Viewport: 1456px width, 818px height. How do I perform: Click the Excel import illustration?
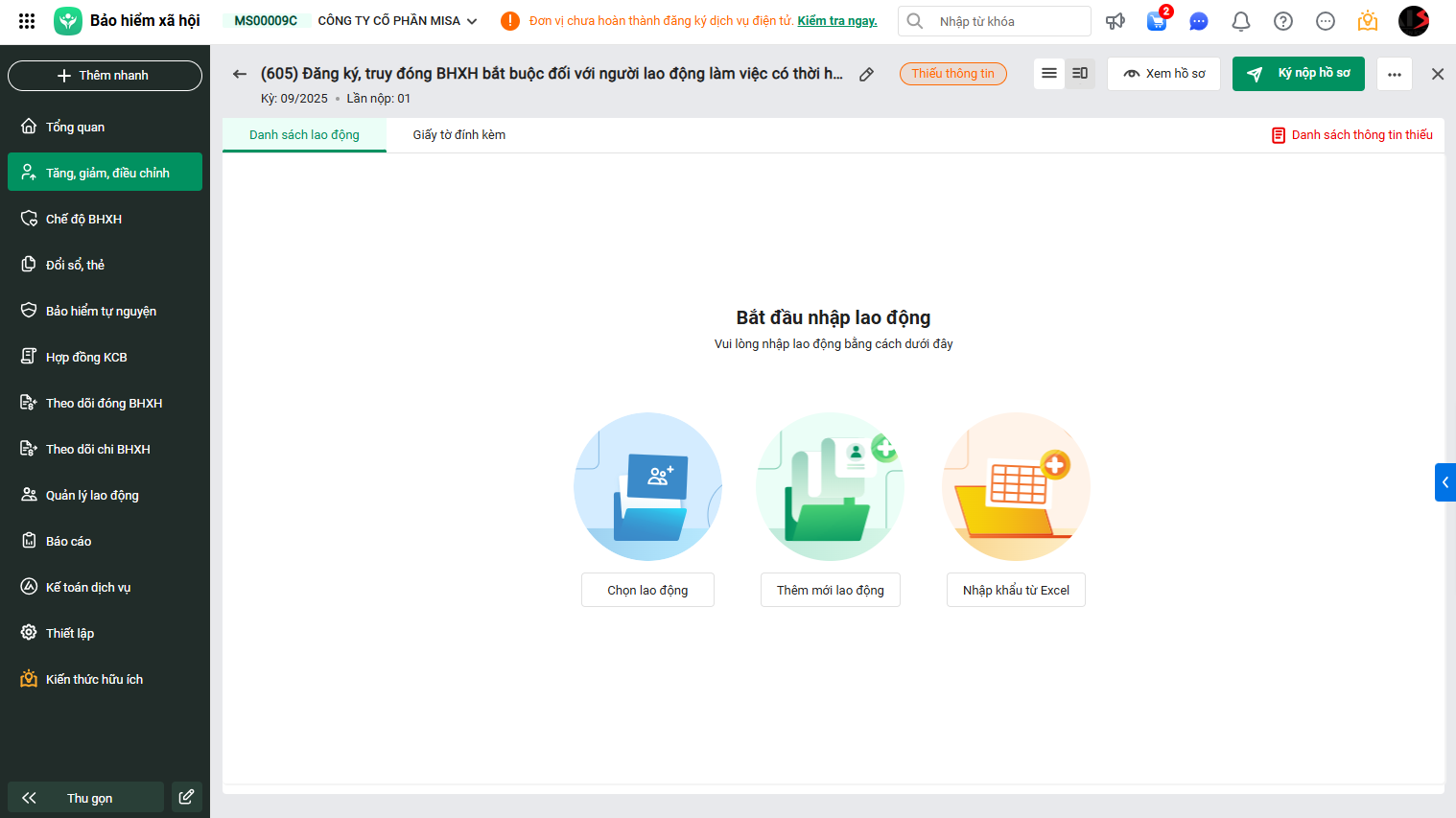coord(1017,486)
